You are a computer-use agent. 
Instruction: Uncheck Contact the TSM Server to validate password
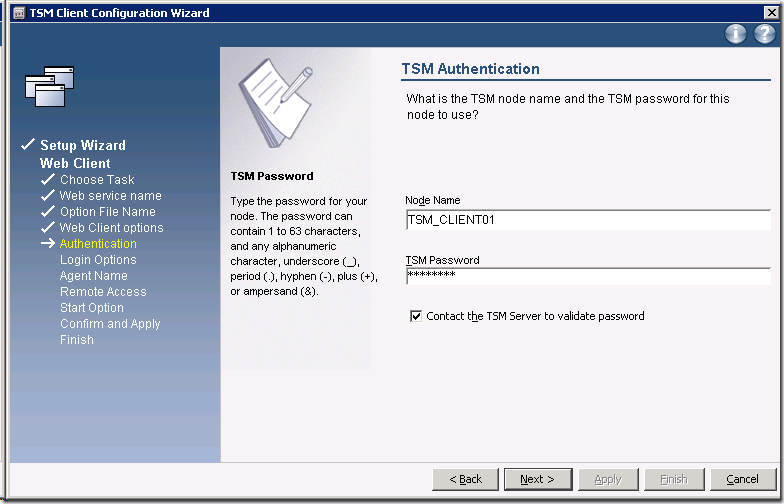tap(416, 316)
